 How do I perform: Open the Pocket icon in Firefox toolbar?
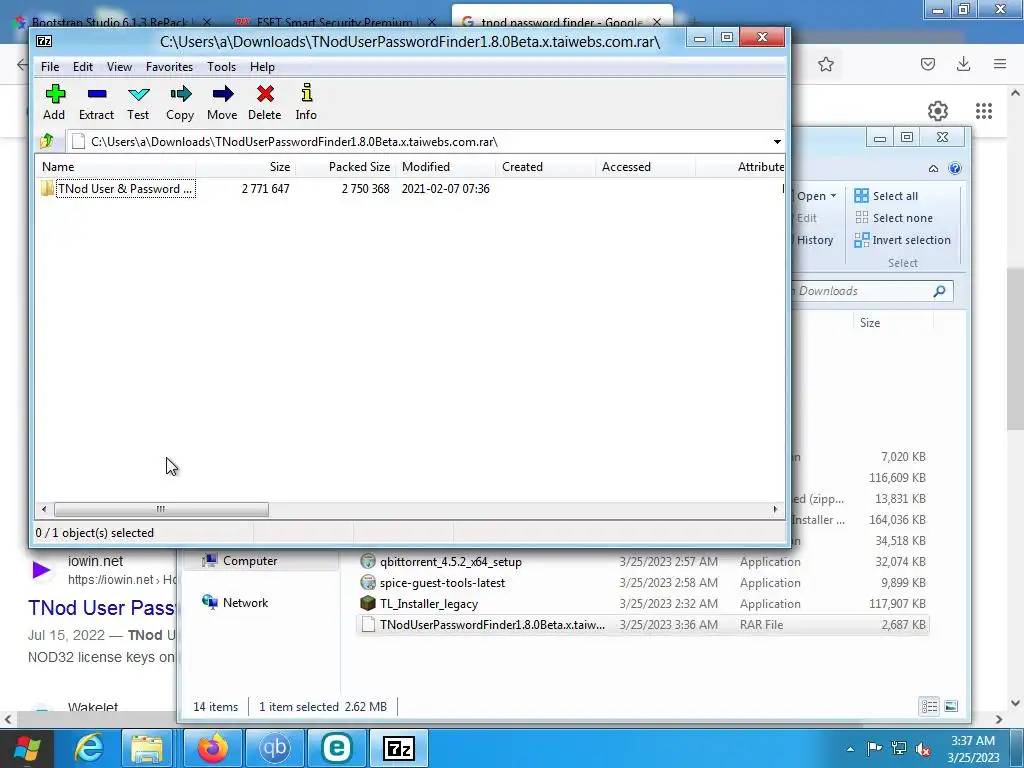(927, 64)
